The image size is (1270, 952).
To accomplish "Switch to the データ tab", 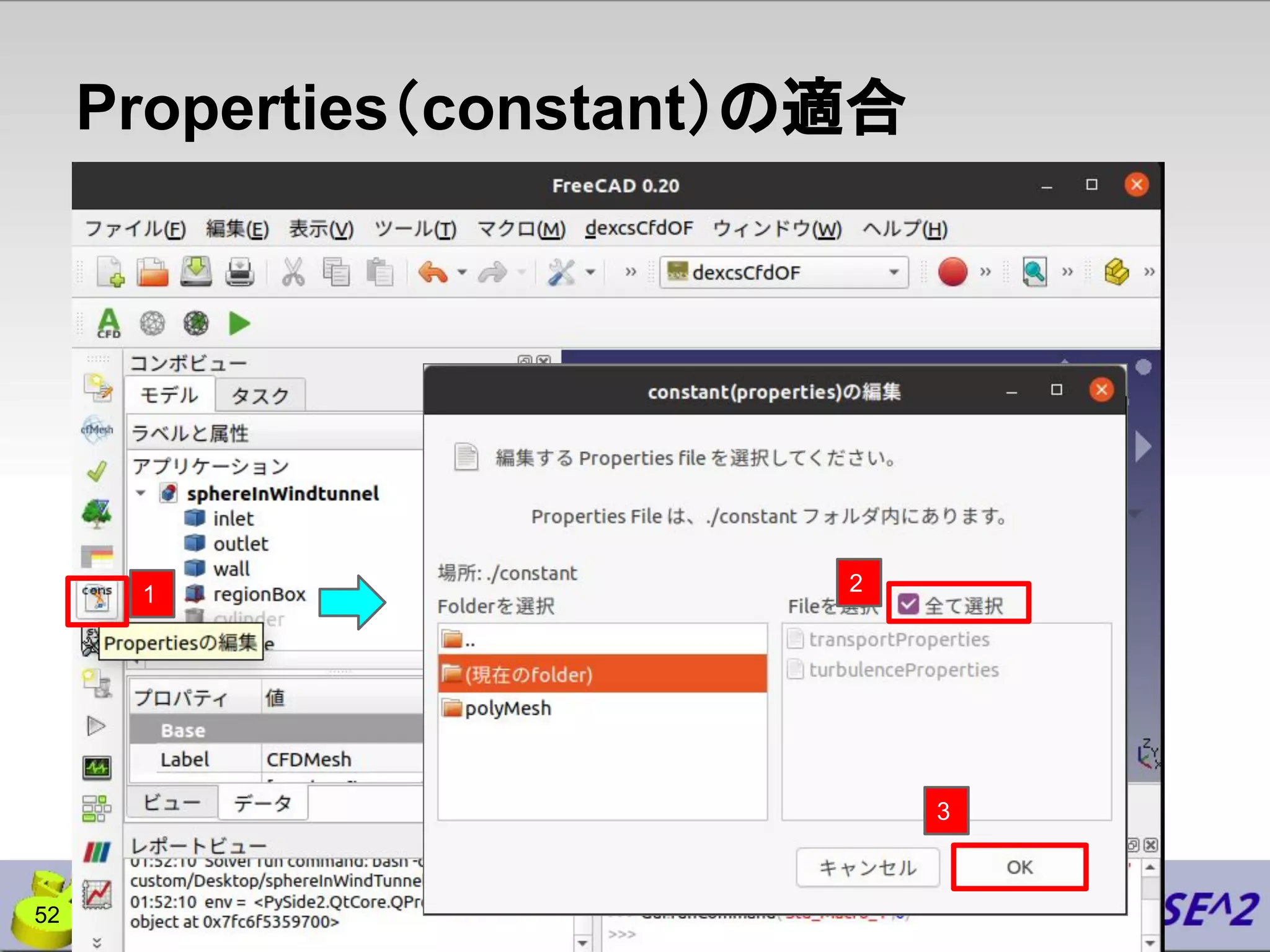I will (263, 803).
